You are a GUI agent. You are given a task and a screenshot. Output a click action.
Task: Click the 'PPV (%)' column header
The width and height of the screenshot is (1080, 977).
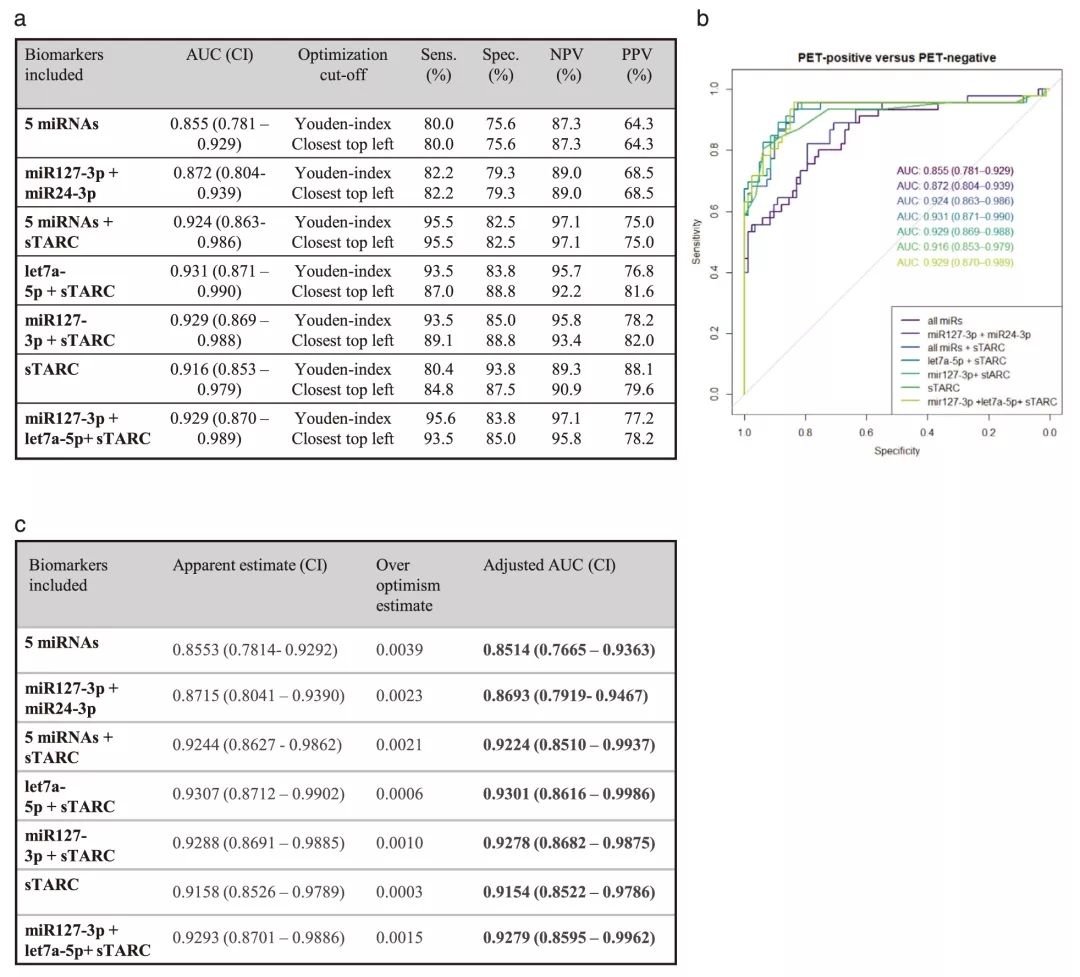click(636, 65)
